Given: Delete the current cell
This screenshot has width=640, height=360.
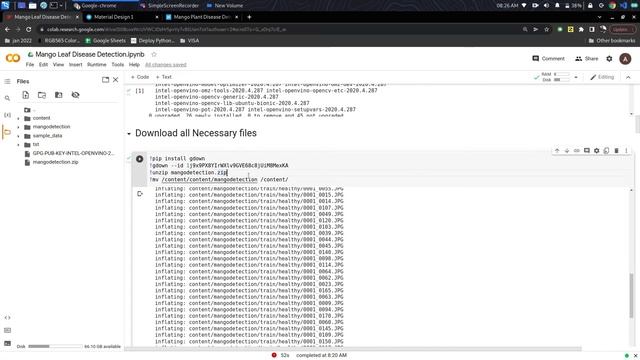Looking at the screenshot, I should (x=616, y=151).
